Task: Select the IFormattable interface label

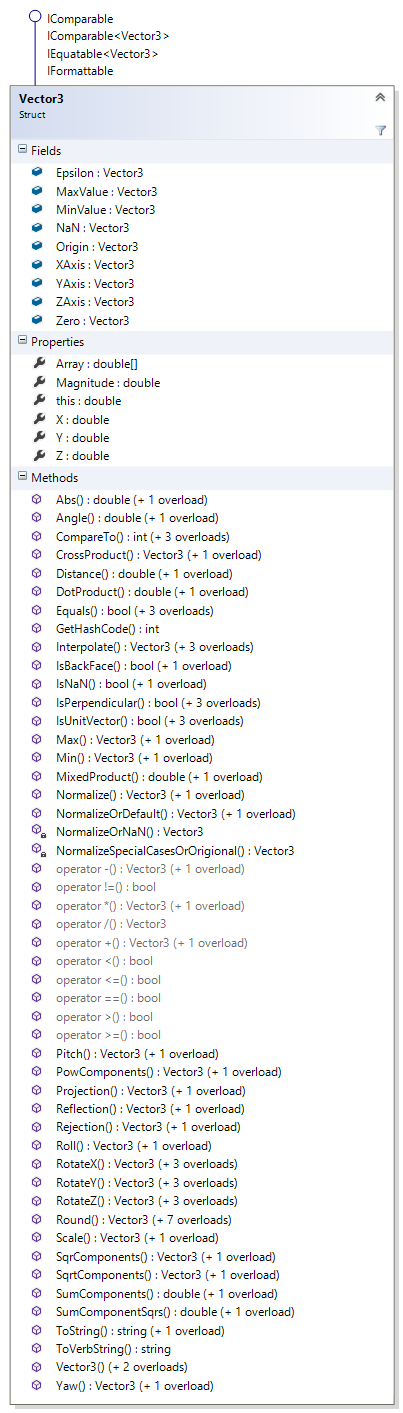Action: tap(80, 71)
